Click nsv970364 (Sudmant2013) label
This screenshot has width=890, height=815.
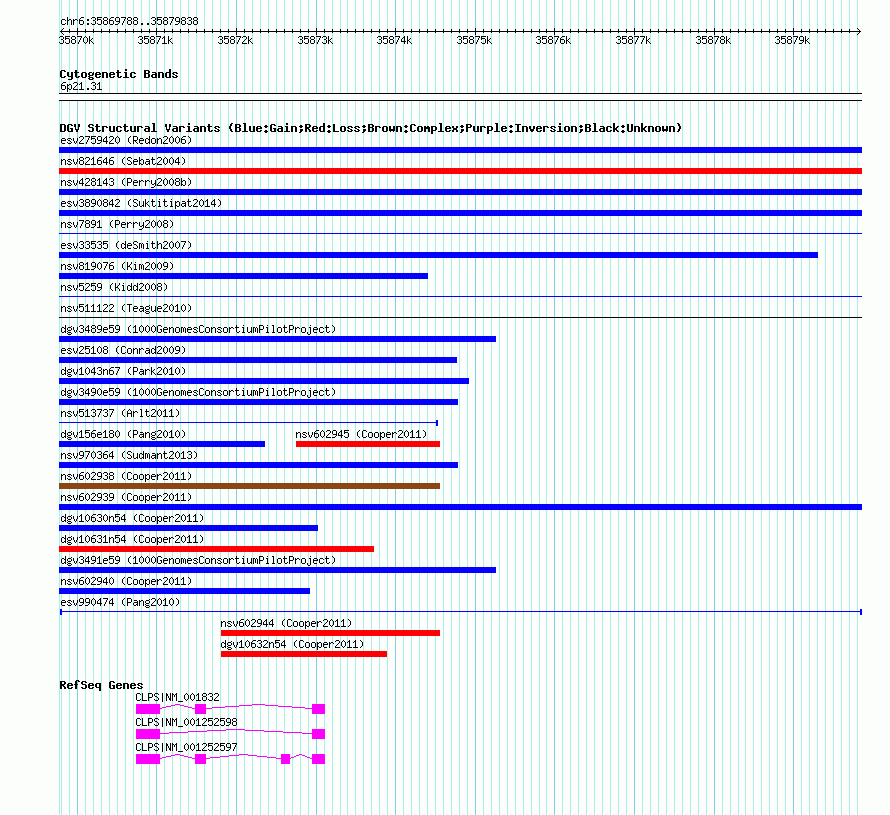pyautogui.click(x=129, y=455)
